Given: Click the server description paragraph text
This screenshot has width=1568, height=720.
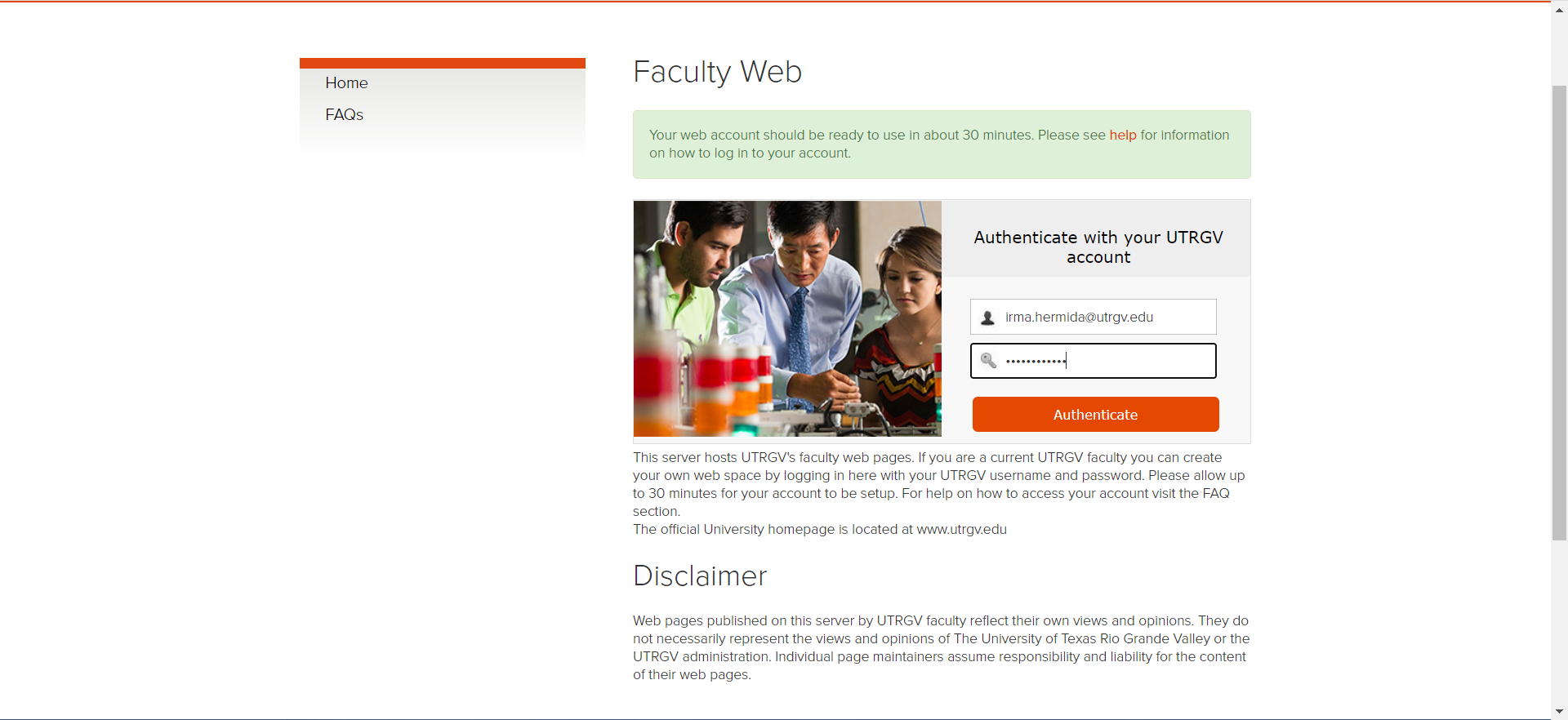Looking at the screenshot, I should tap(938, 484).
